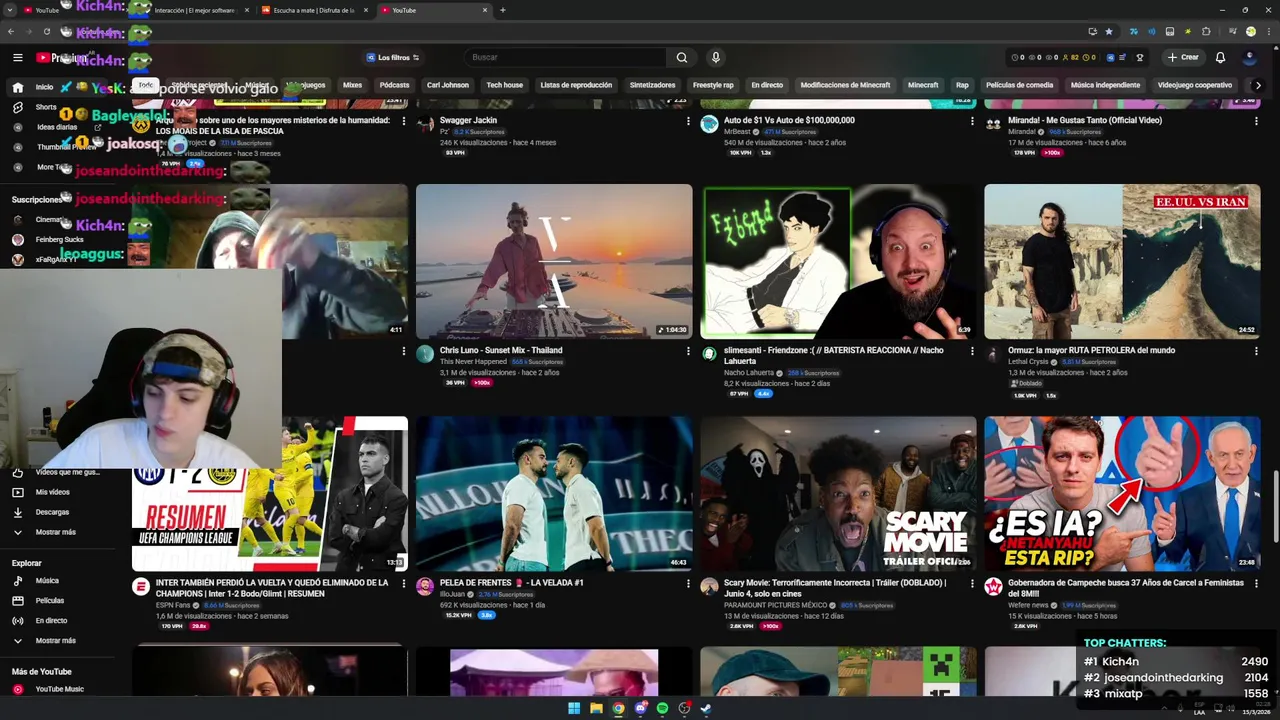This screenshot has height=720, width=1280.
Task: Select the Sintetizadores filter chip
Action: click(x=652, y=85)
